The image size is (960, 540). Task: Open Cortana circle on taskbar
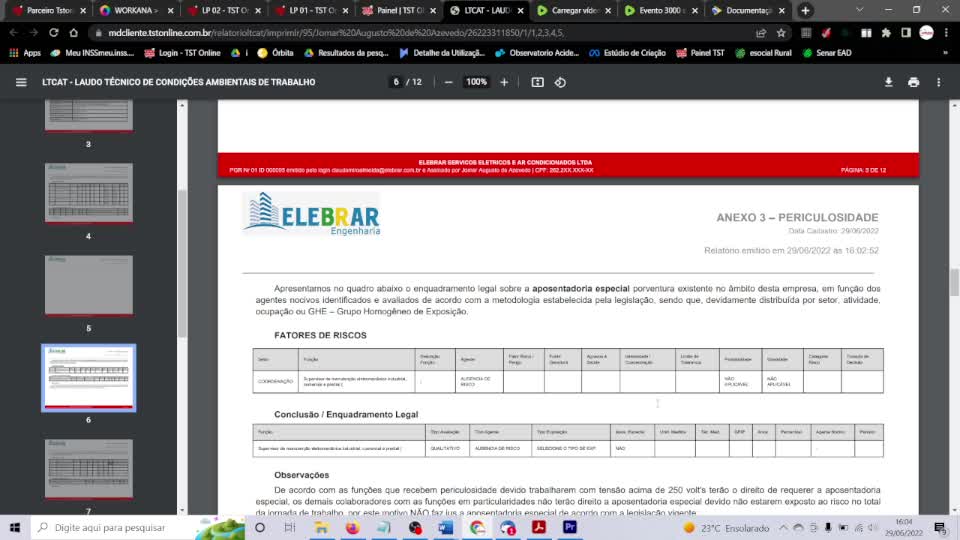[x=260, y=527]
